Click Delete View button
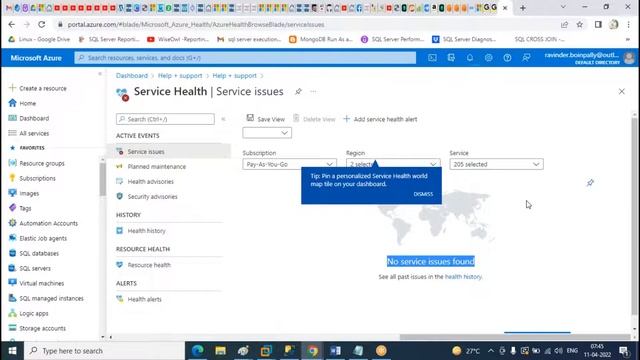The height and width of the screenshot is (360, 640). coord(314,119)
